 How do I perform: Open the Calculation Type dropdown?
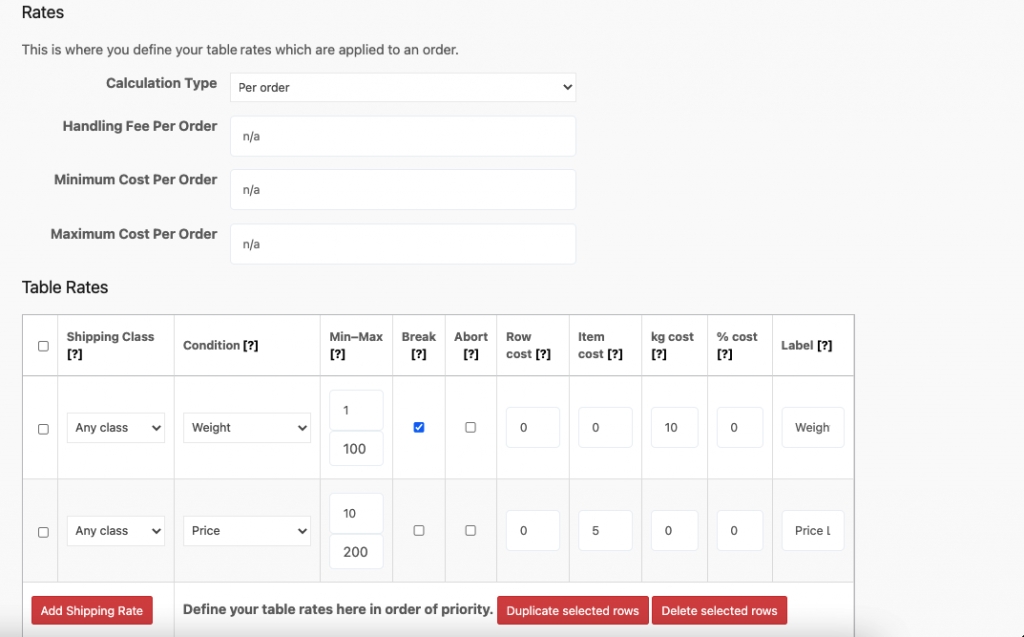[402, 87]
